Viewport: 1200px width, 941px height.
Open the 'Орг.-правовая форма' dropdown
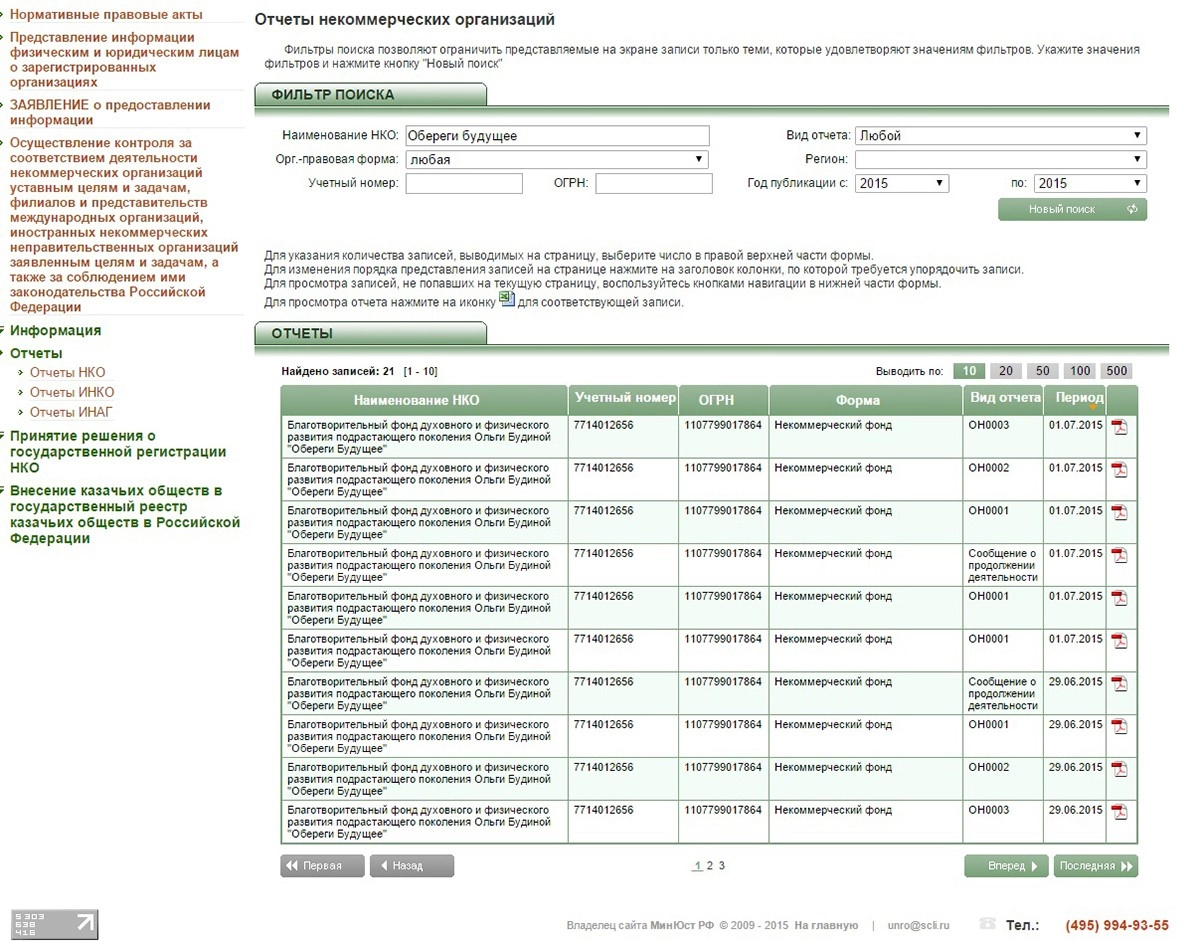pyautogui.click(x=556, y=160)
